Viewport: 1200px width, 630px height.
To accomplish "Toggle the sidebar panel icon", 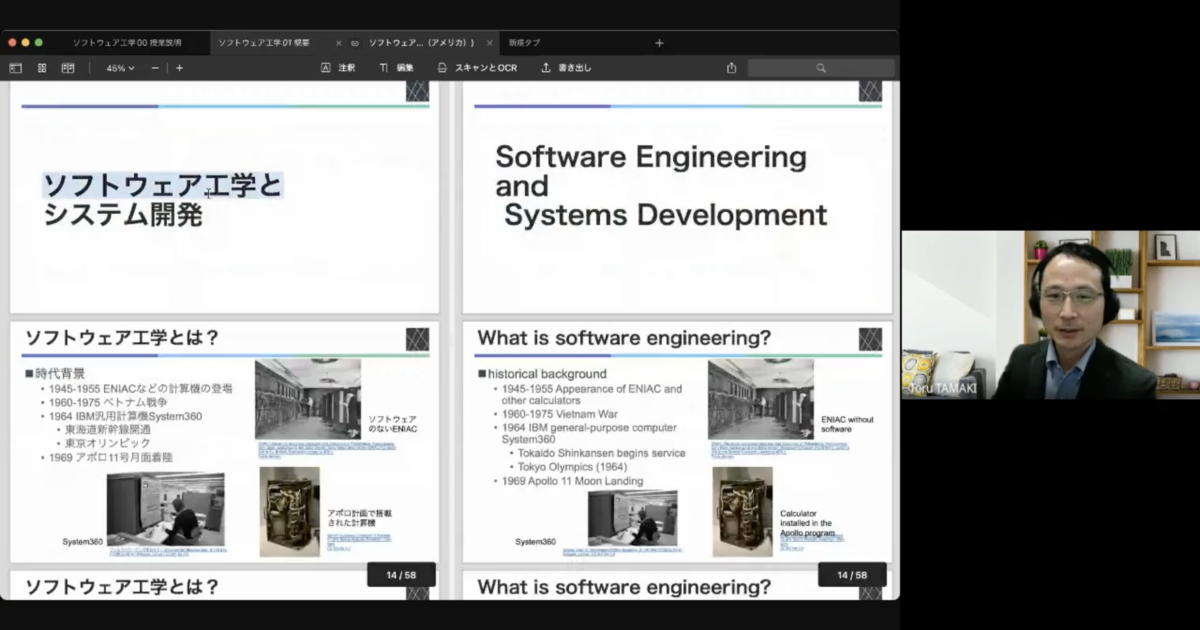I will (15, 68).
